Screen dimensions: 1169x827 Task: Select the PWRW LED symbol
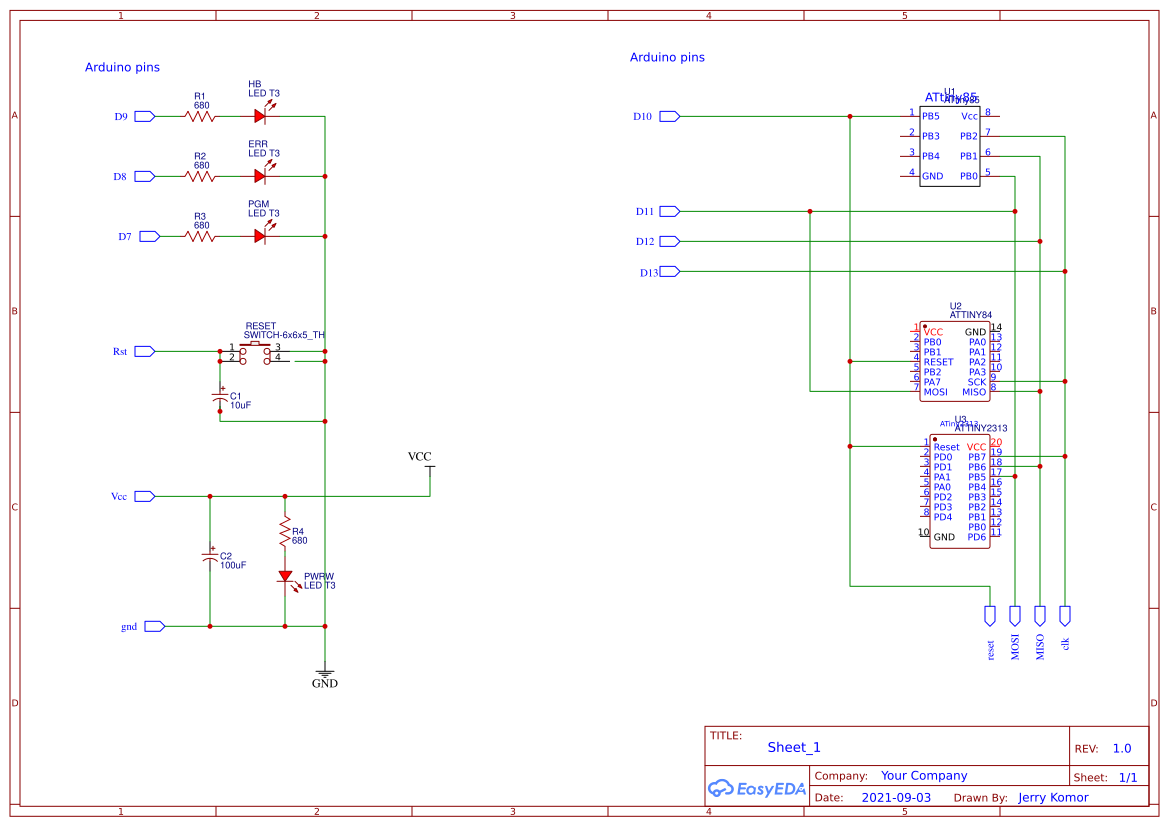288,579
